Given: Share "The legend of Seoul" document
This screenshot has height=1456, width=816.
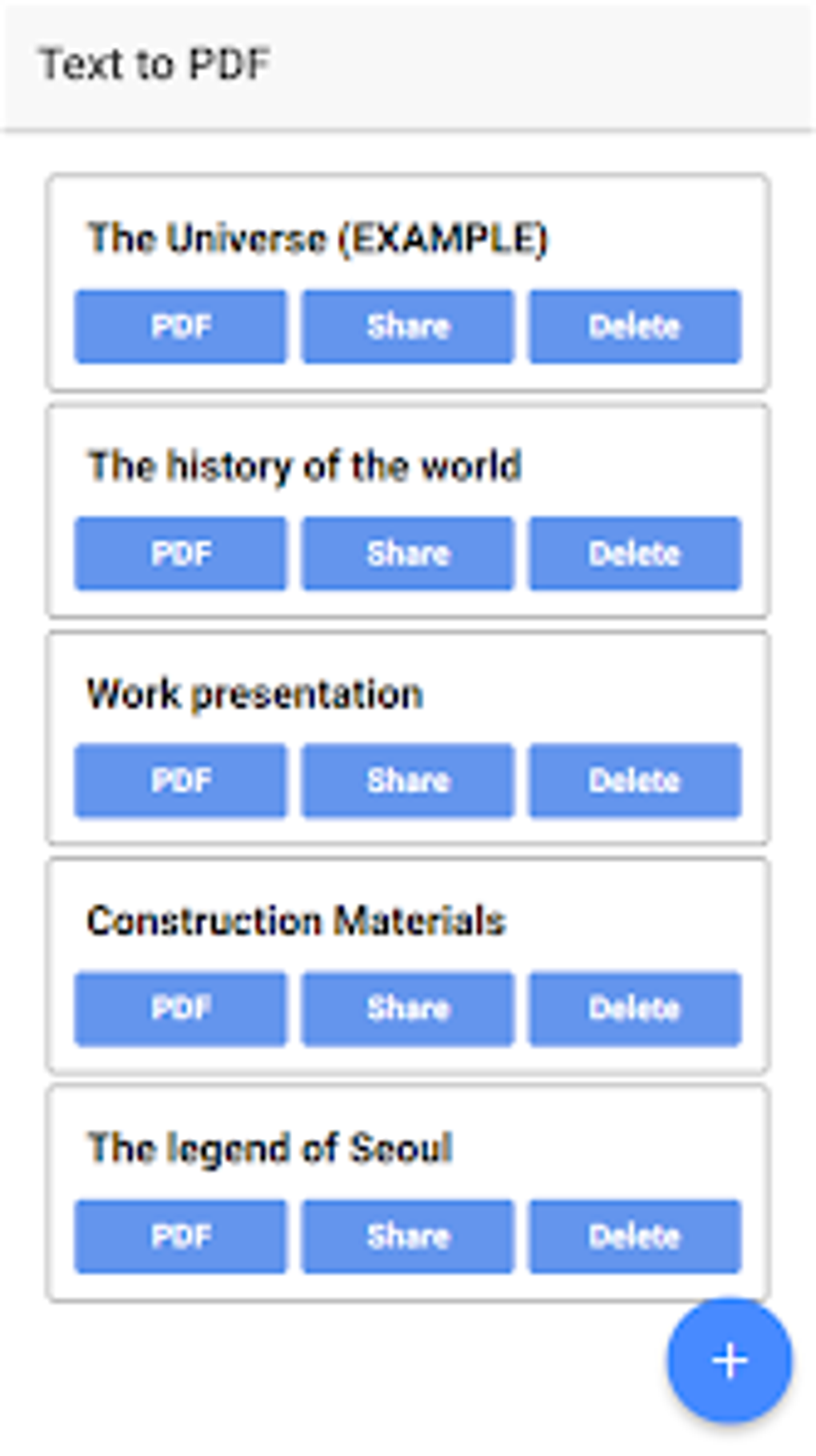Looking at the screenshot, I should pyautogui.click(x=406, y=1236).
